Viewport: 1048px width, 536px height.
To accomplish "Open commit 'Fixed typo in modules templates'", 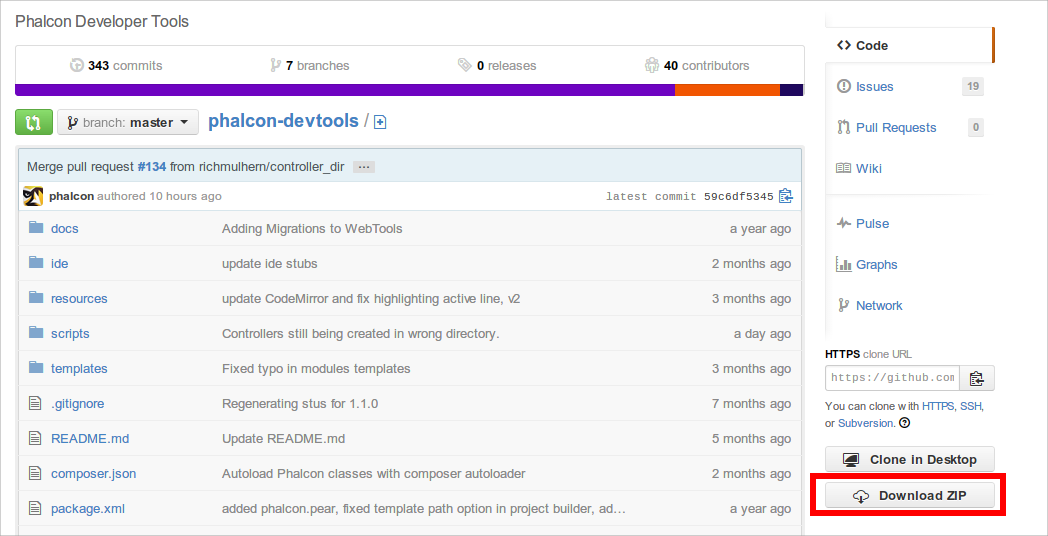I will pos(316,369).
